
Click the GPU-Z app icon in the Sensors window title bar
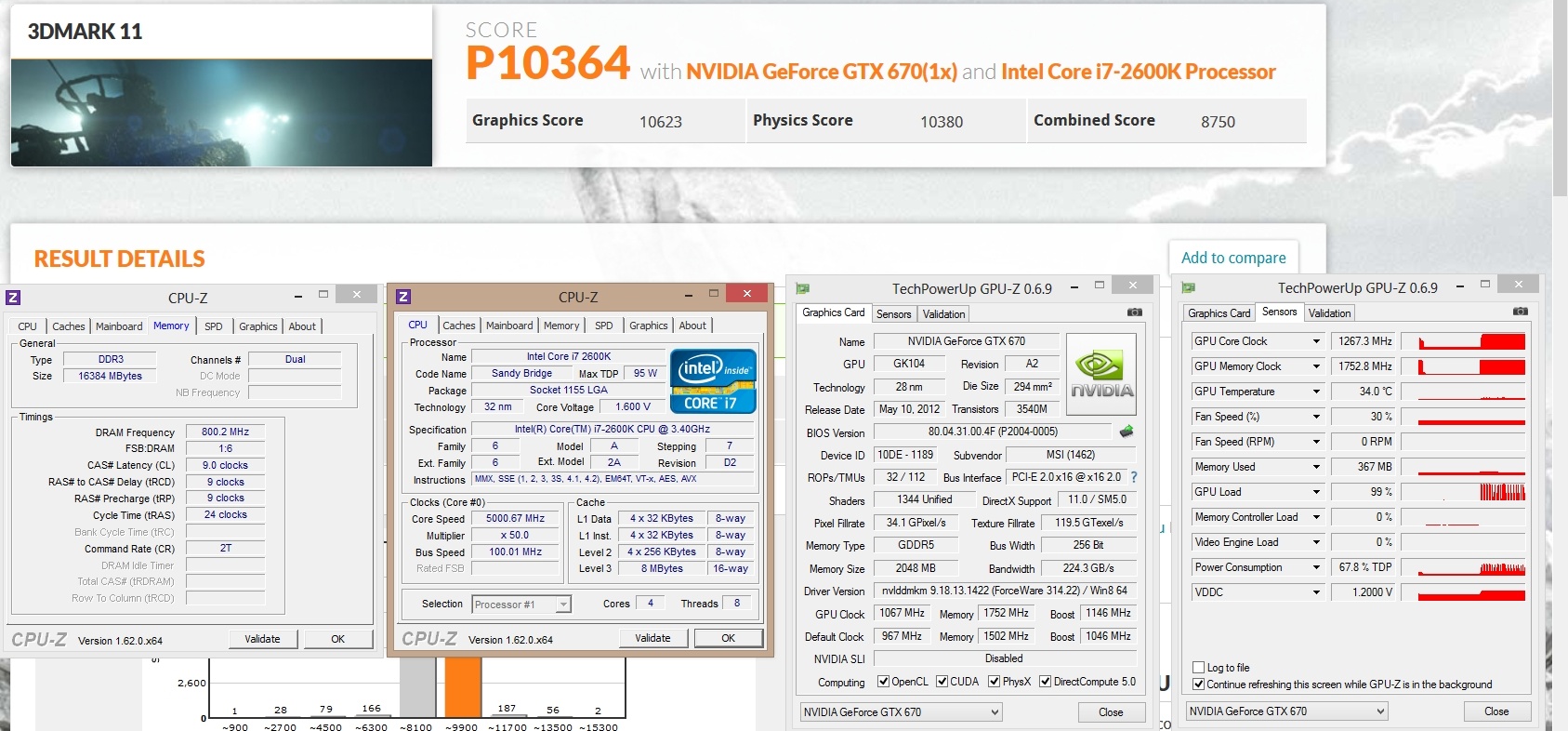(x=1188, y=288)
